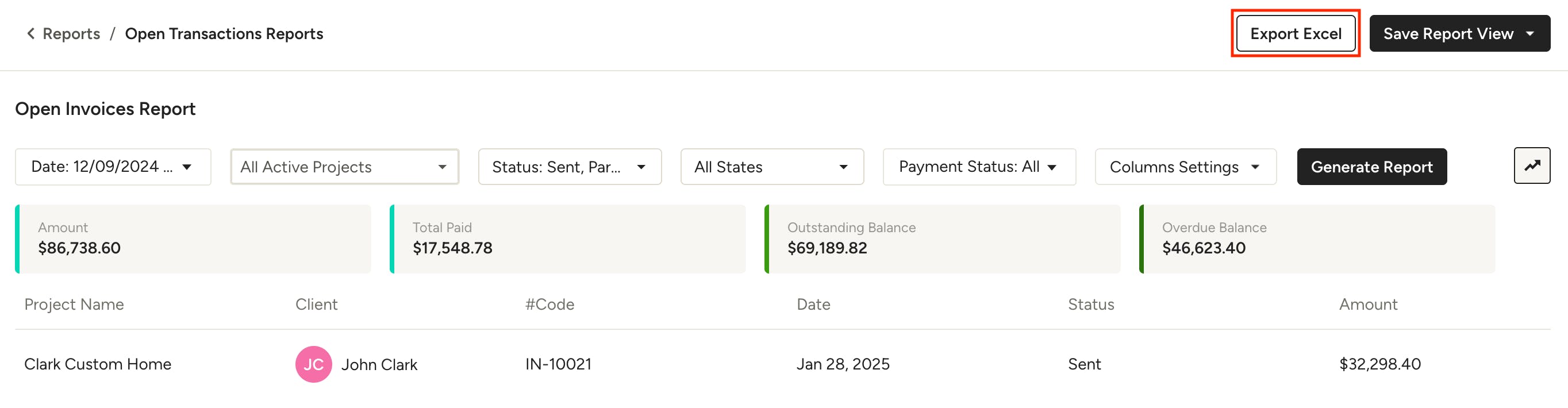Open the All Active Projects dropdown
Screen dimensions: 1568x408
[344, 167]
